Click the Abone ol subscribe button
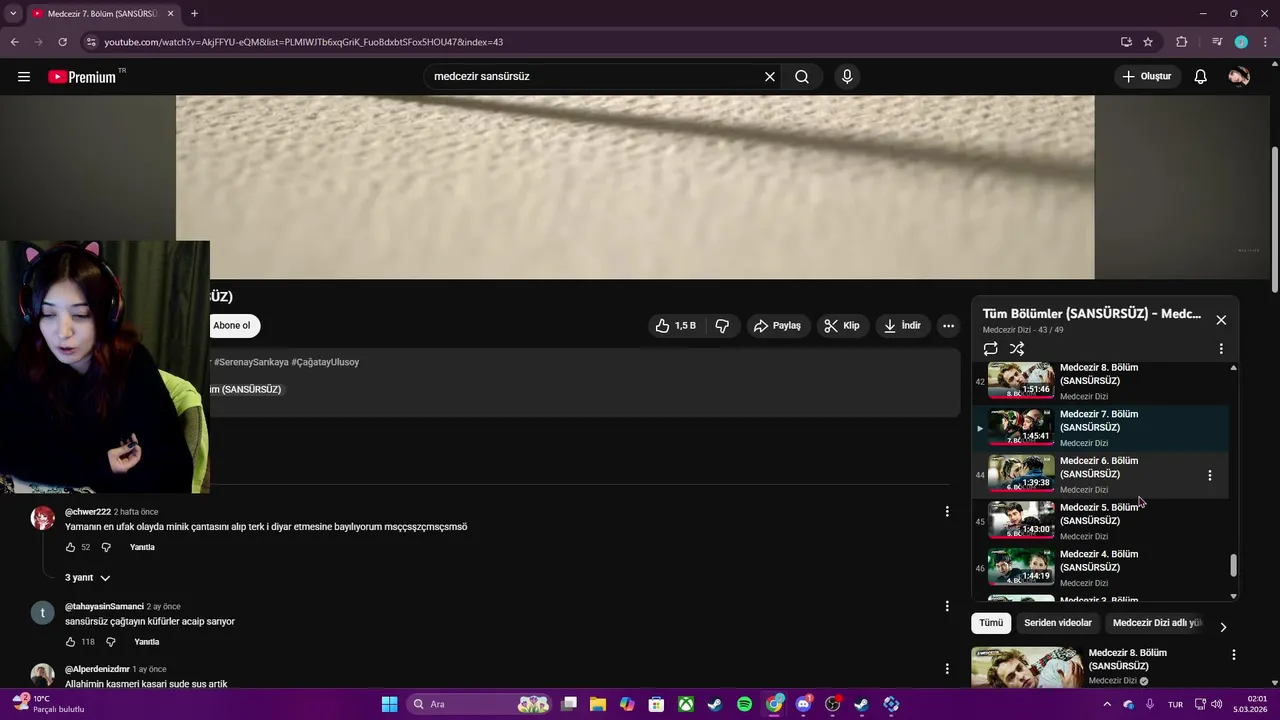1280x720 pixels. [233, 325]
